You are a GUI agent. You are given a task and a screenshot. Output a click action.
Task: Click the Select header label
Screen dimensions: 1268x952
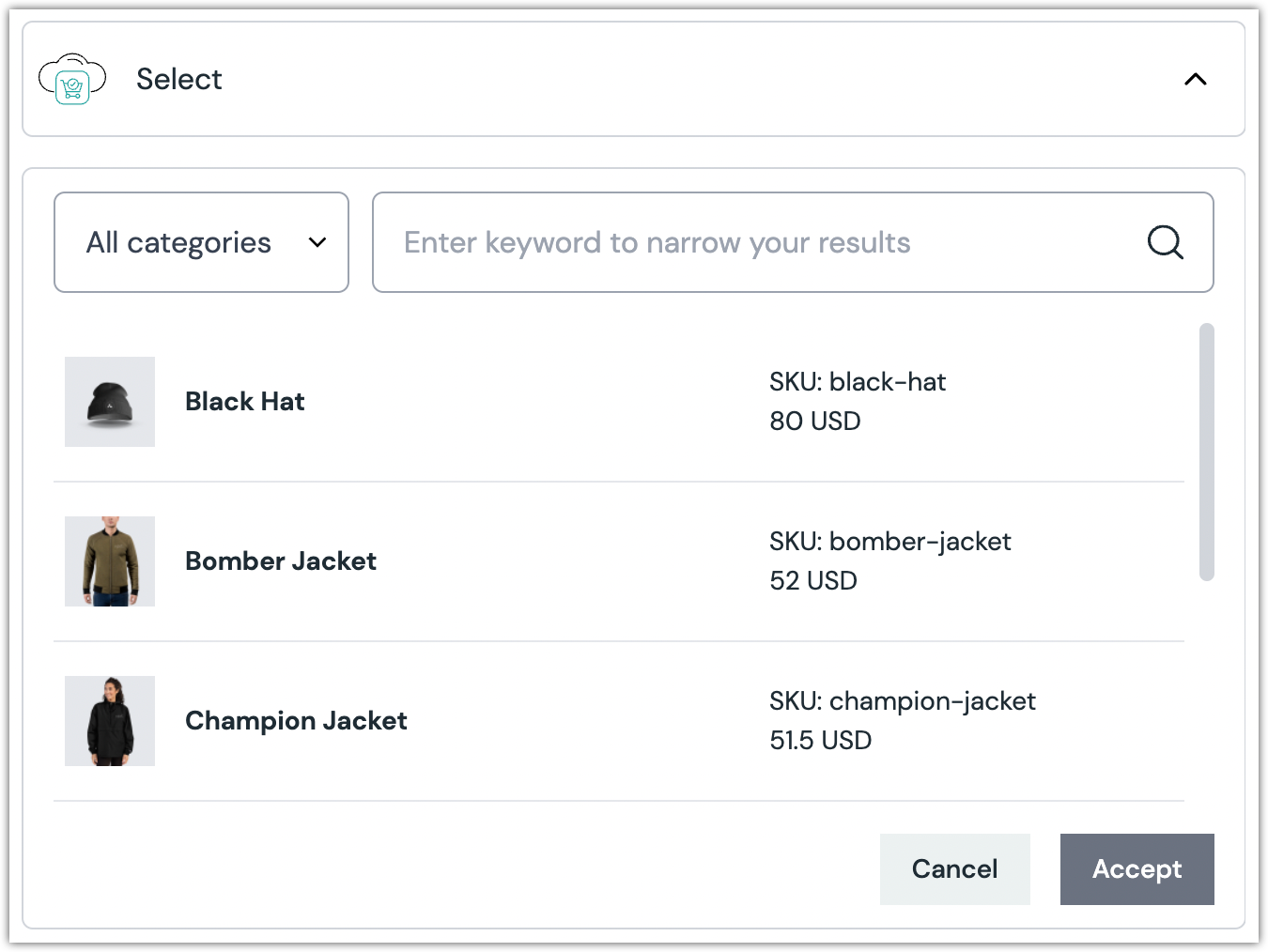[x=179, y=80]
